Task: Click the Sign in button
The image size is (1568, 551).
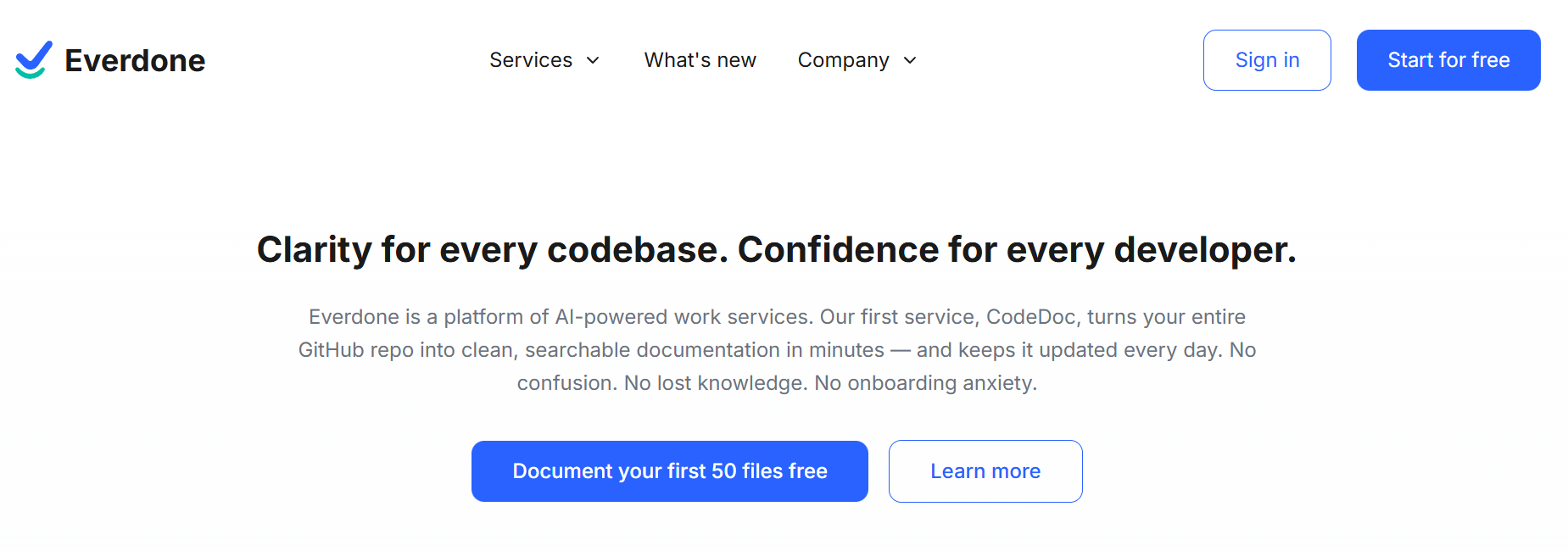Action: (1266, 60)
